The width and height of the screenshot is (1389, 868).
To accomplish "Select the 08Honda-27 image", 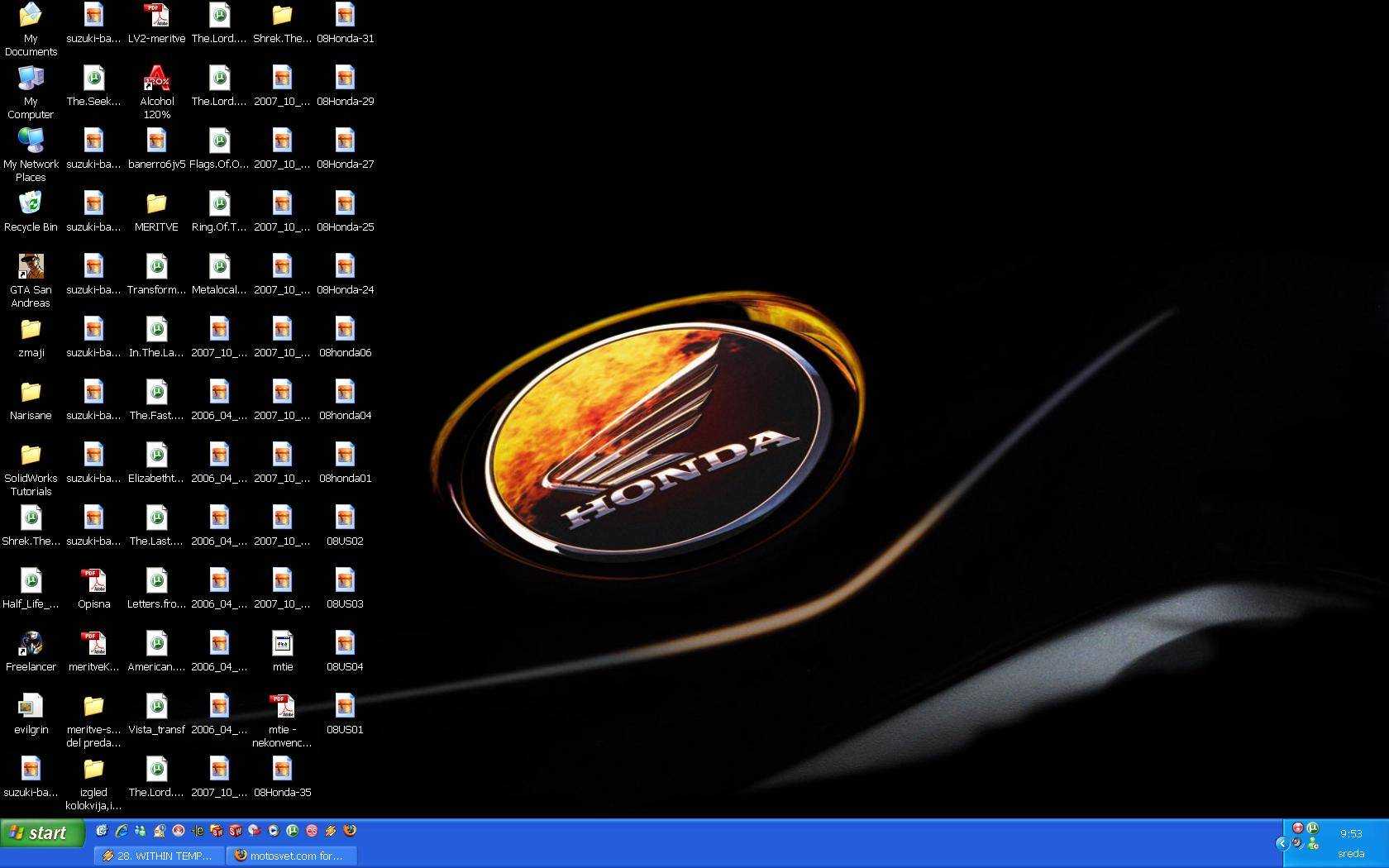I will pyautogui.click(x=345, y=149).
